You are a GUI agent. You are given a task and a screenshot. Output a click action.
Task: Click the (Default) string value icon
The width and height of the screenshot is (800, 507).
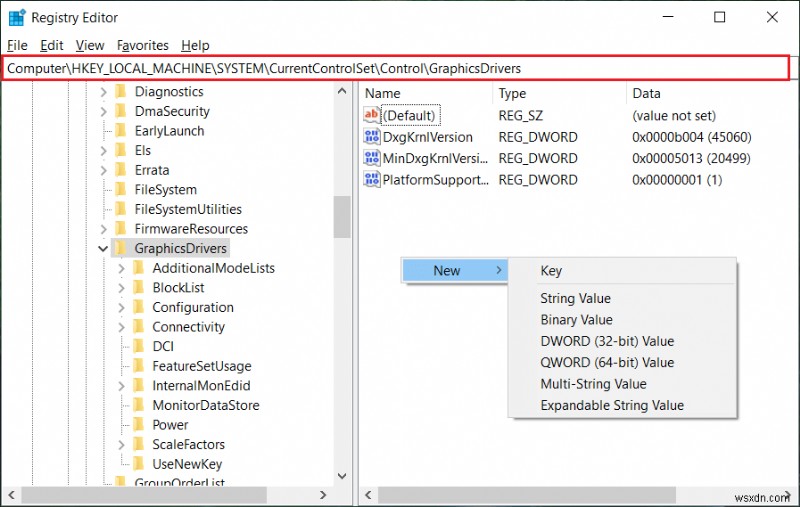click(x=372, y=116)
